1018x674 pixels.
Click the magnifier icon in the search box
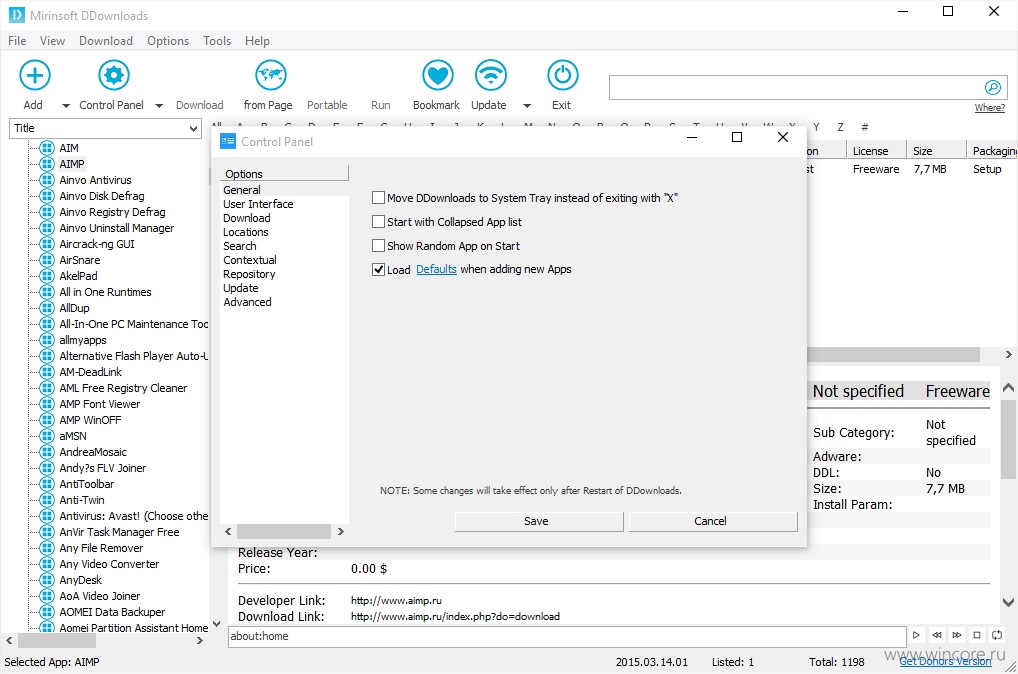(x=993, y=88)
